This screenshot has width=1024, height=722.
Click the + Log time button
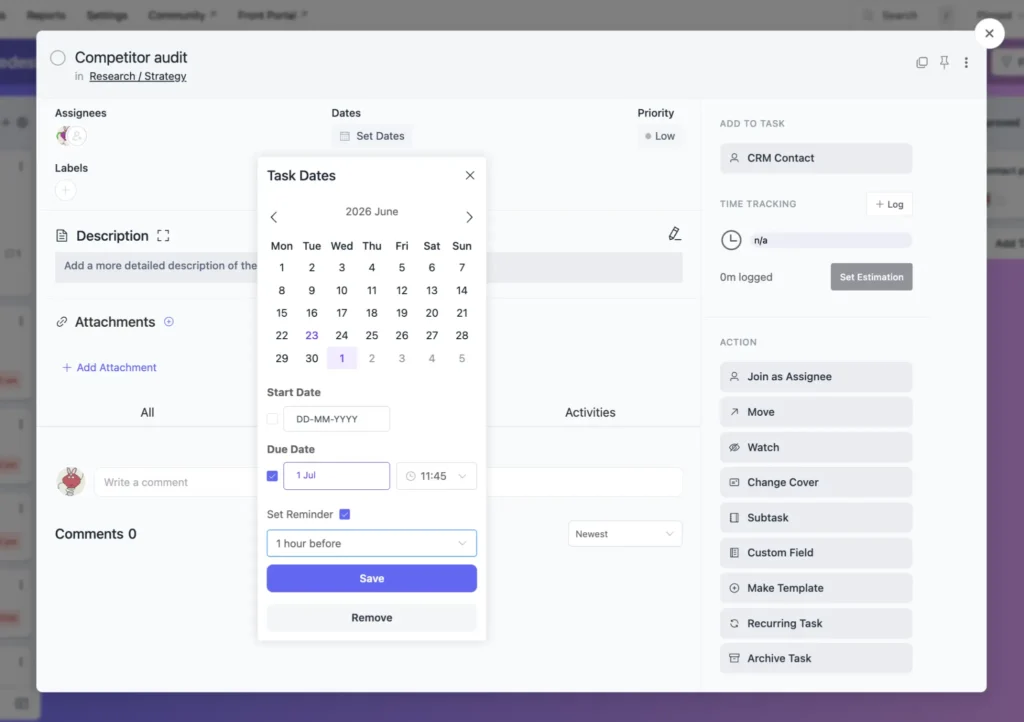(889, 204)
